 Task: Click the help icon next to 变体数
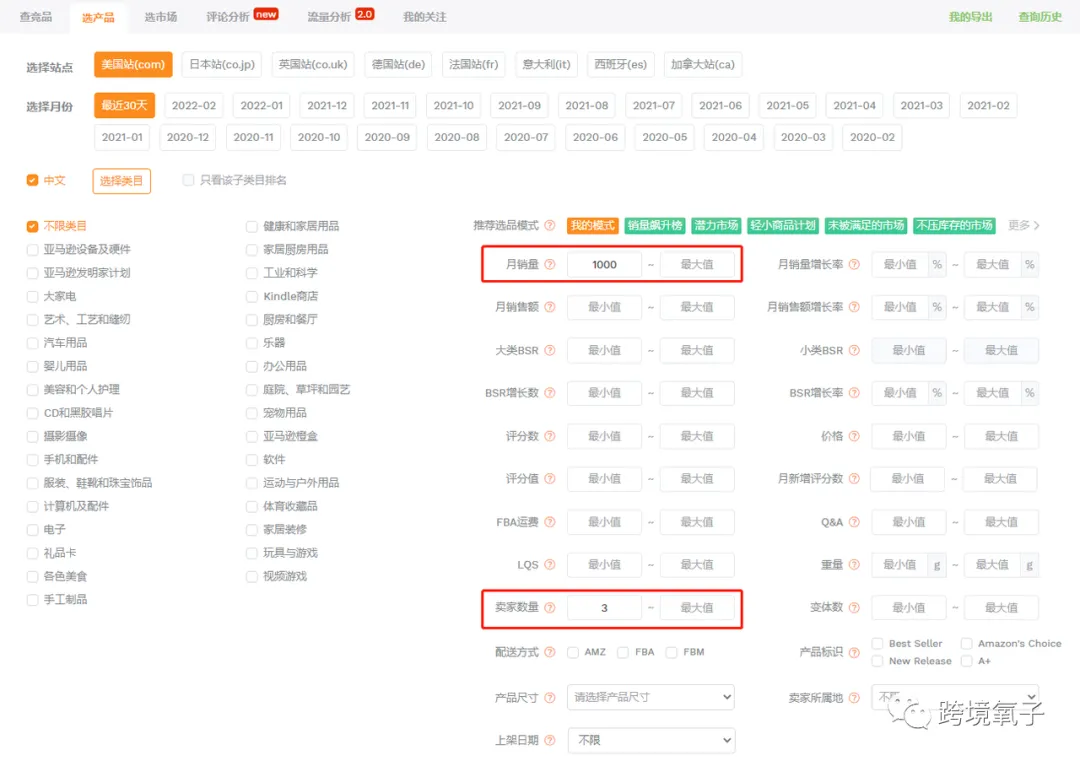tap(854, 607)
